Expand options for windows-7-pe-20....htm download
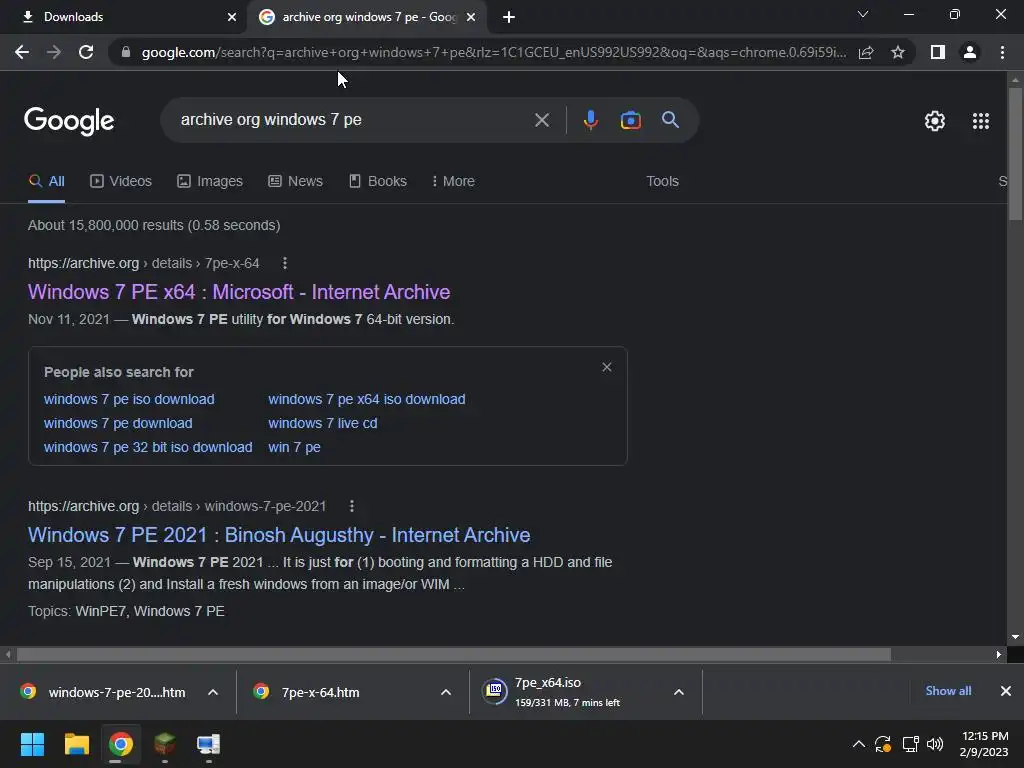This screenshot has height=768, width=1024. 213,692
